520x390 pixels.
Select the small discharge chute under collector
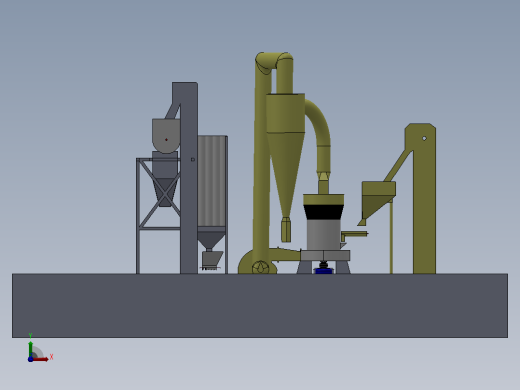pos(212,259)
